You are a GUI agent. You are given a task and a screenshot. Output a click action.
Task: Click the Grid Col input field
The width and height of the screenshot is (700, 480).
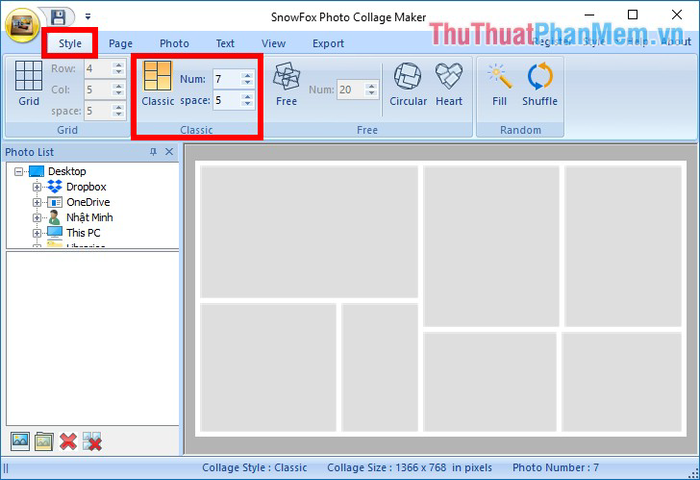coord(98,89)
